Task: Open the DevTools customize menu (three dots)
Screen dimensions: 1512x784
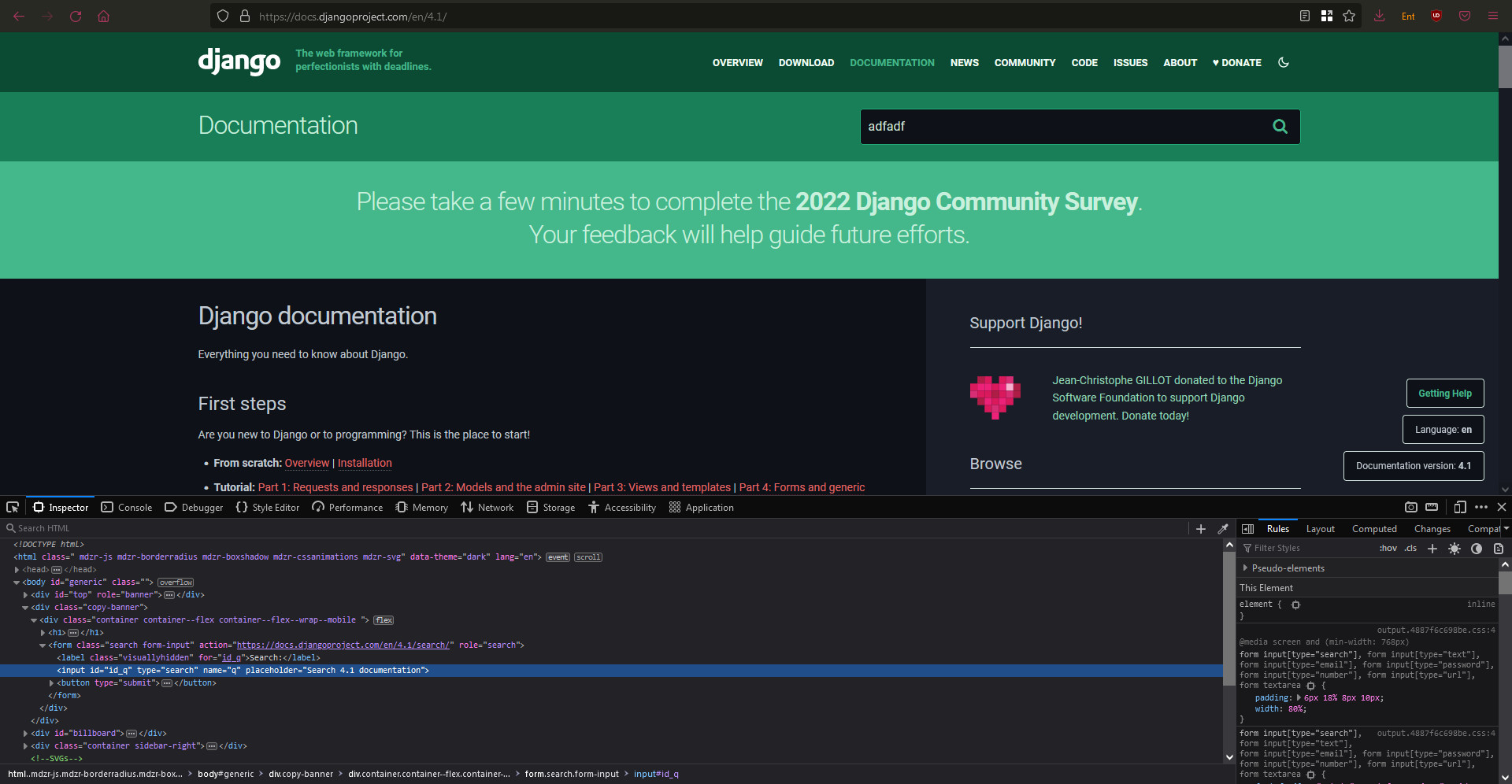Action: click(1481, 507)
